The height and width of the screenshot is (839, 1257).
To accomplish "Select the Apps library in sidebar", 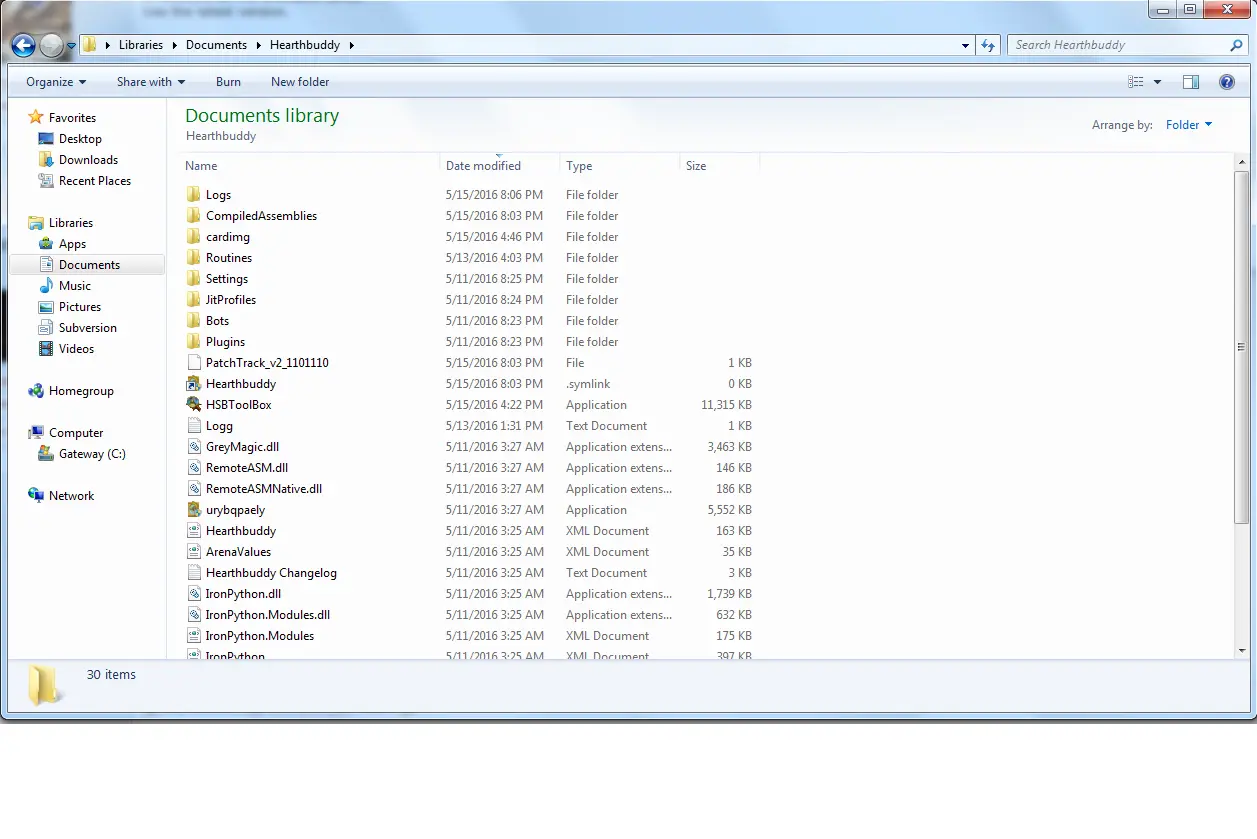I will 72,243.
